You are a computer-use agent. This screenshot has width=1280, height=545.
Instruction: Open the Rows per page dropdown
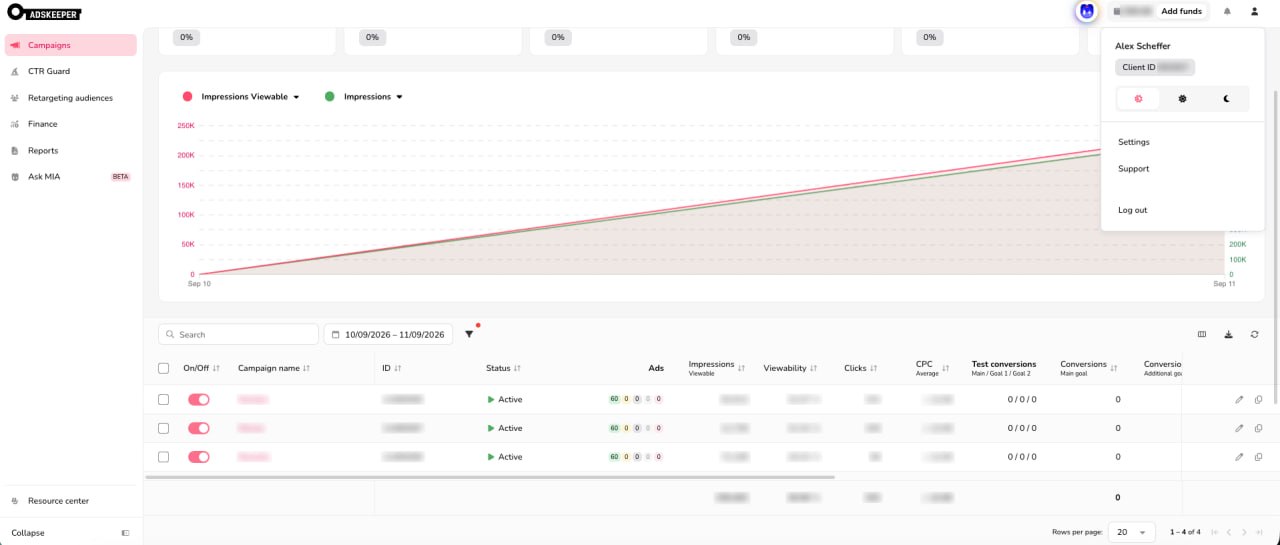click(x=1132, y=532)
